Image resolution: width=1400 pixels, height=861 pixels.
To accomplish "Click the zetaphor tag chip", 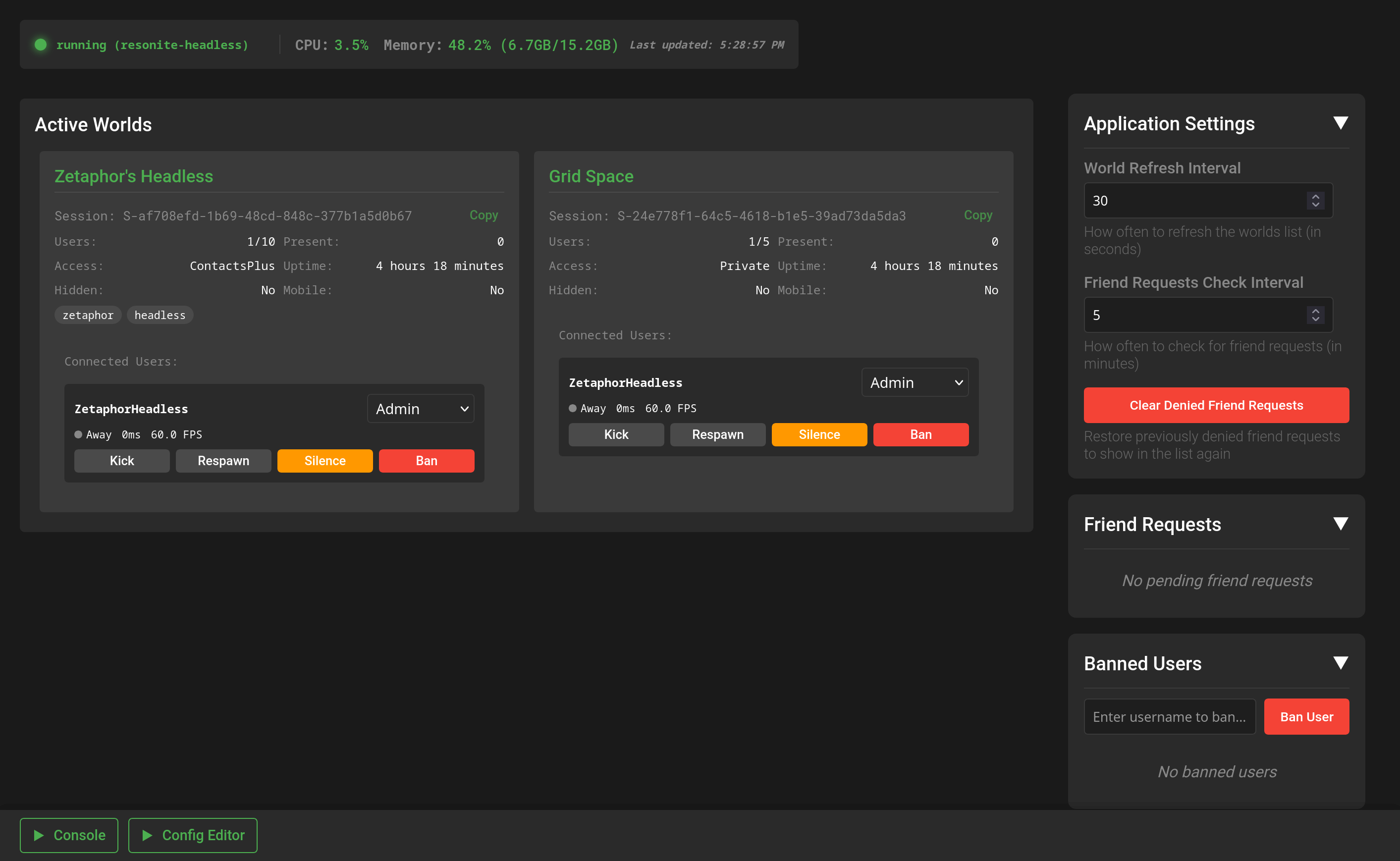I will [x=88, y=315].
